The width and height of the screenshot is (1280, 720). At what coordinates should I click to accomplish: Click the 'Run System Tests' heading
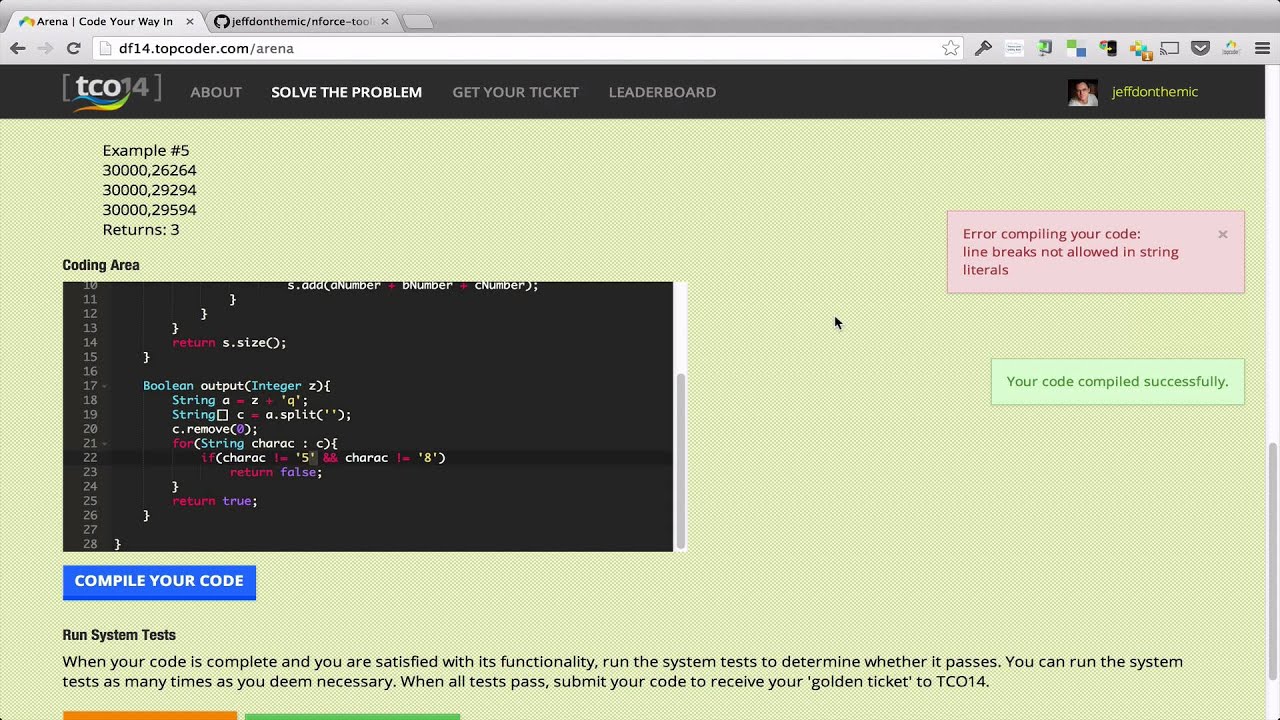coord(119,635)
